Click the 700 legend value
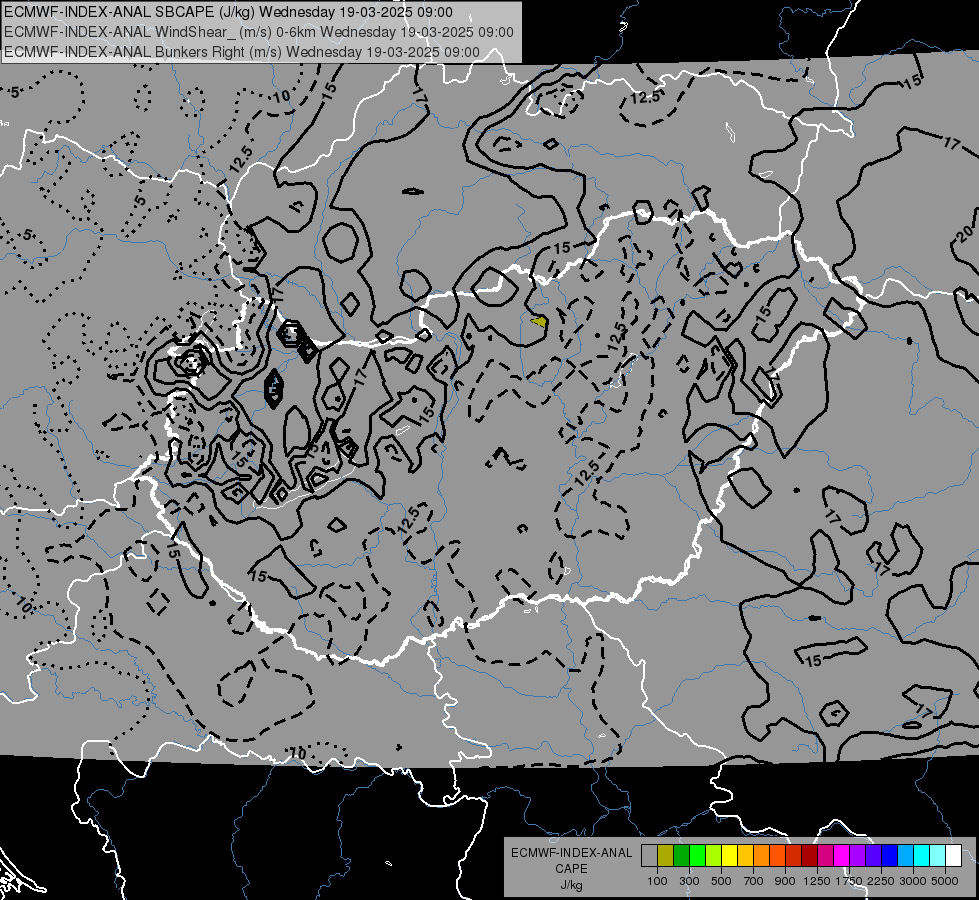 [754, 881]
